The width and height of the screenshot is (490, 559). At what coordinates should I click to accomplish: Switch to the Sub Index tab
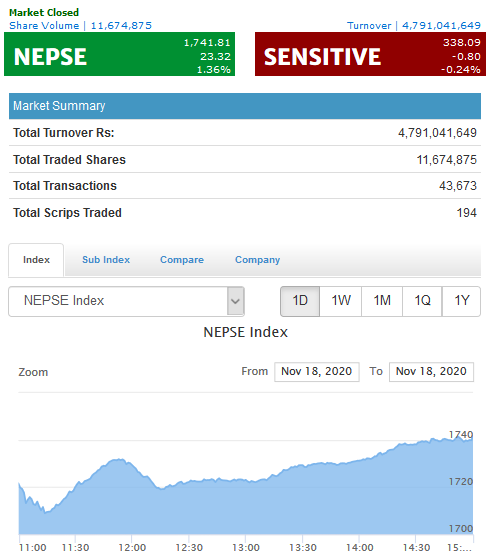(x=106, y=260)
